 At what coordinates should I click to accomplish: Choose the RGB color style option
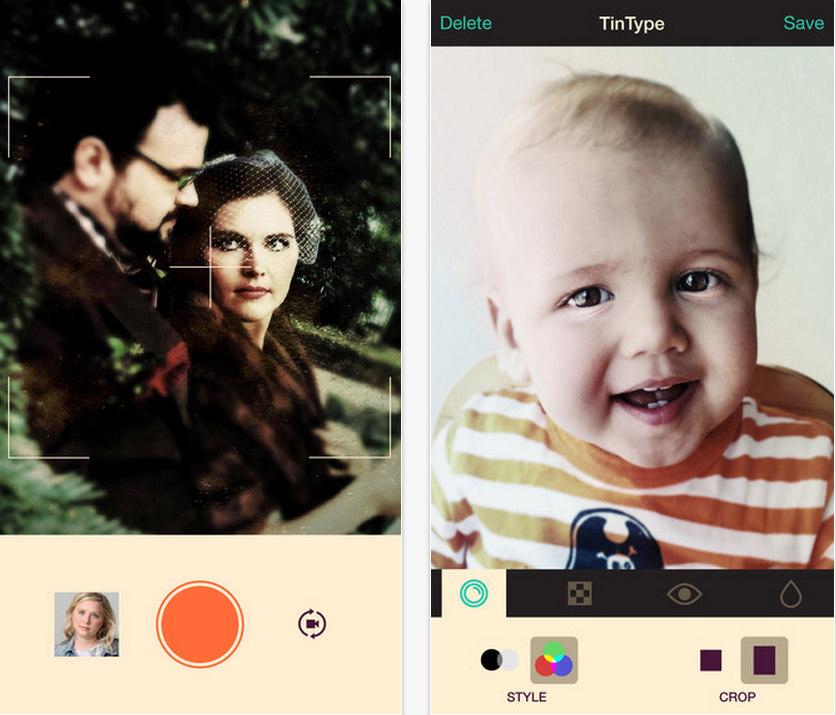coord(553,660)
